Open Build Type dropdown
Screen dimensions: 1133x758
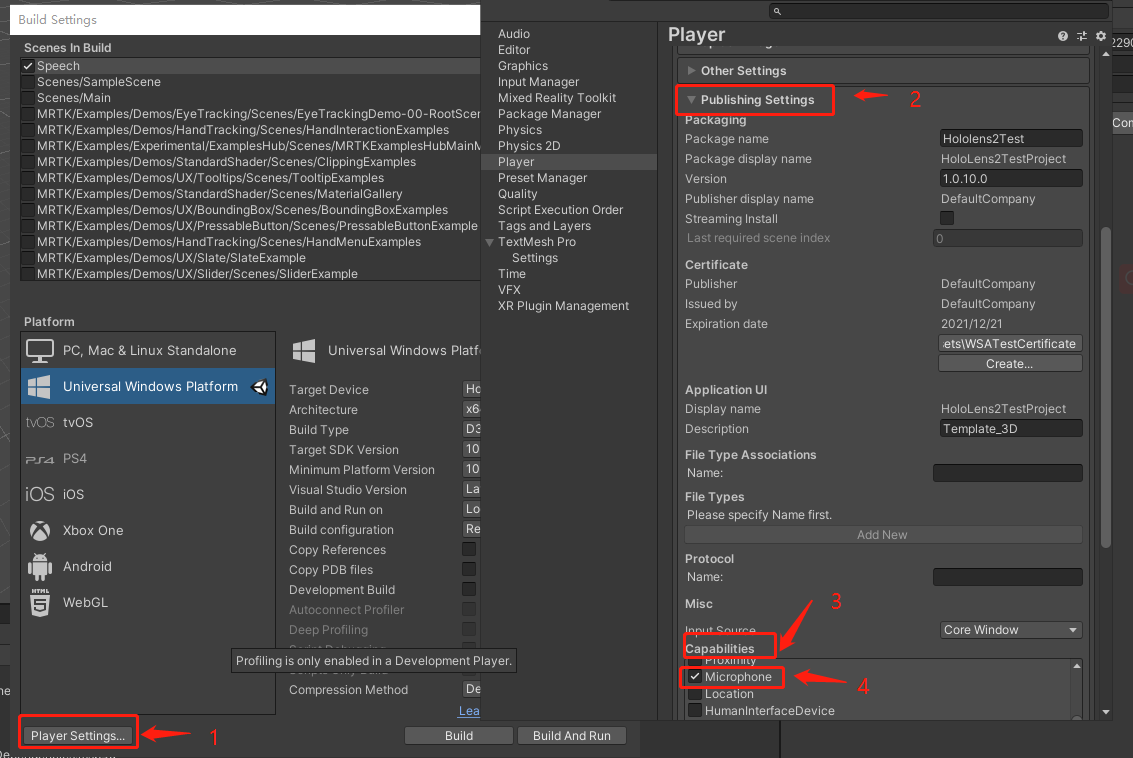(x=471, y=428)
